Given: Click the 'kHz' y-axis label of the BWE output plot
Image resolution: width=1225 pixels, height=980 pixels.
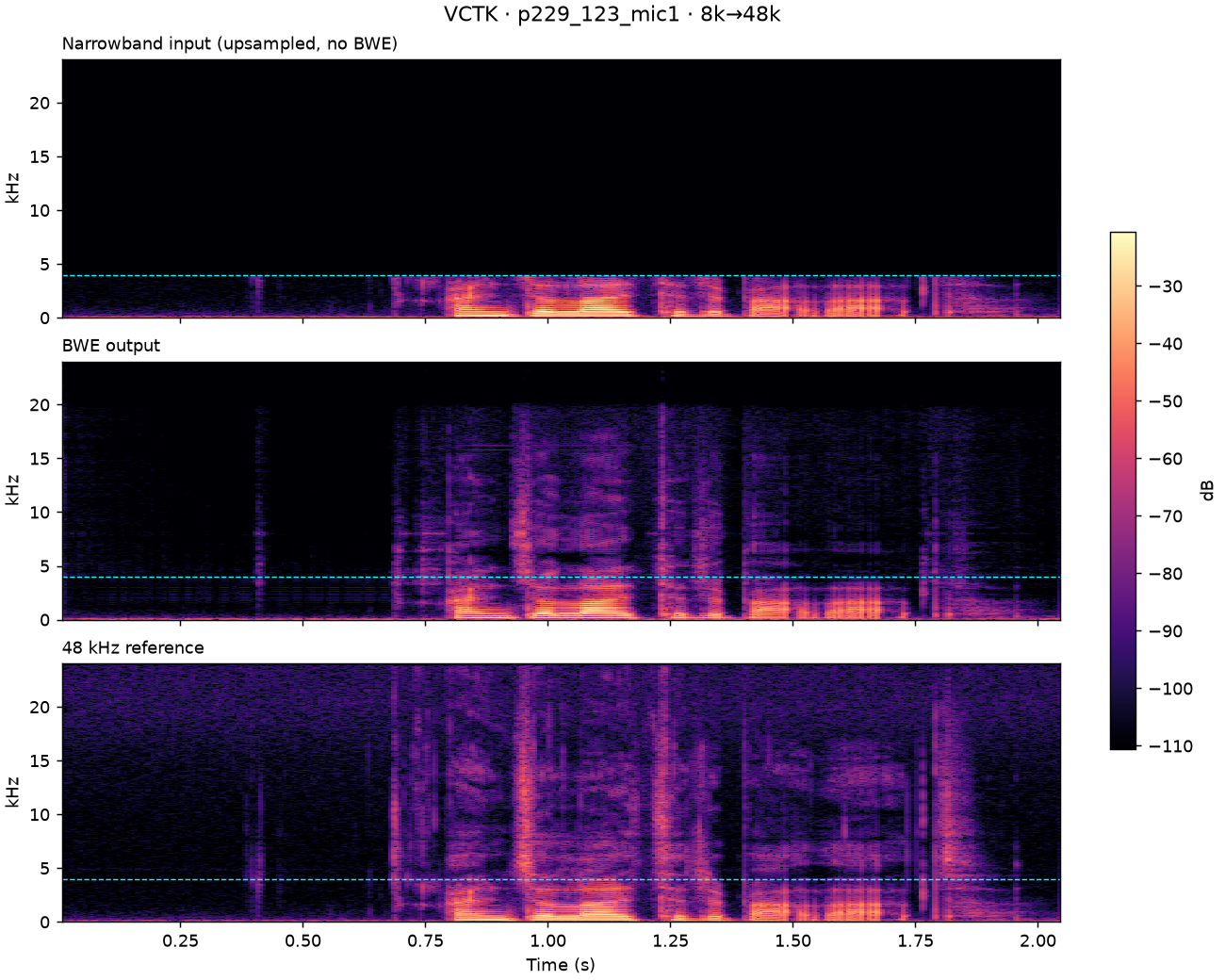Looking at the screenshot, I should point(12,491).
